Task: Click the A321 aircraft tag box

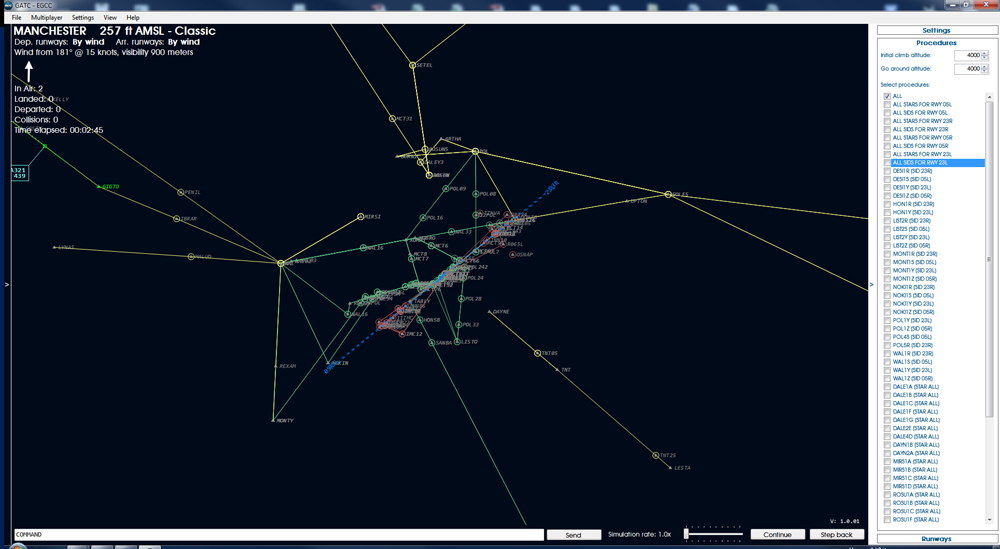Action: (19, 173)
